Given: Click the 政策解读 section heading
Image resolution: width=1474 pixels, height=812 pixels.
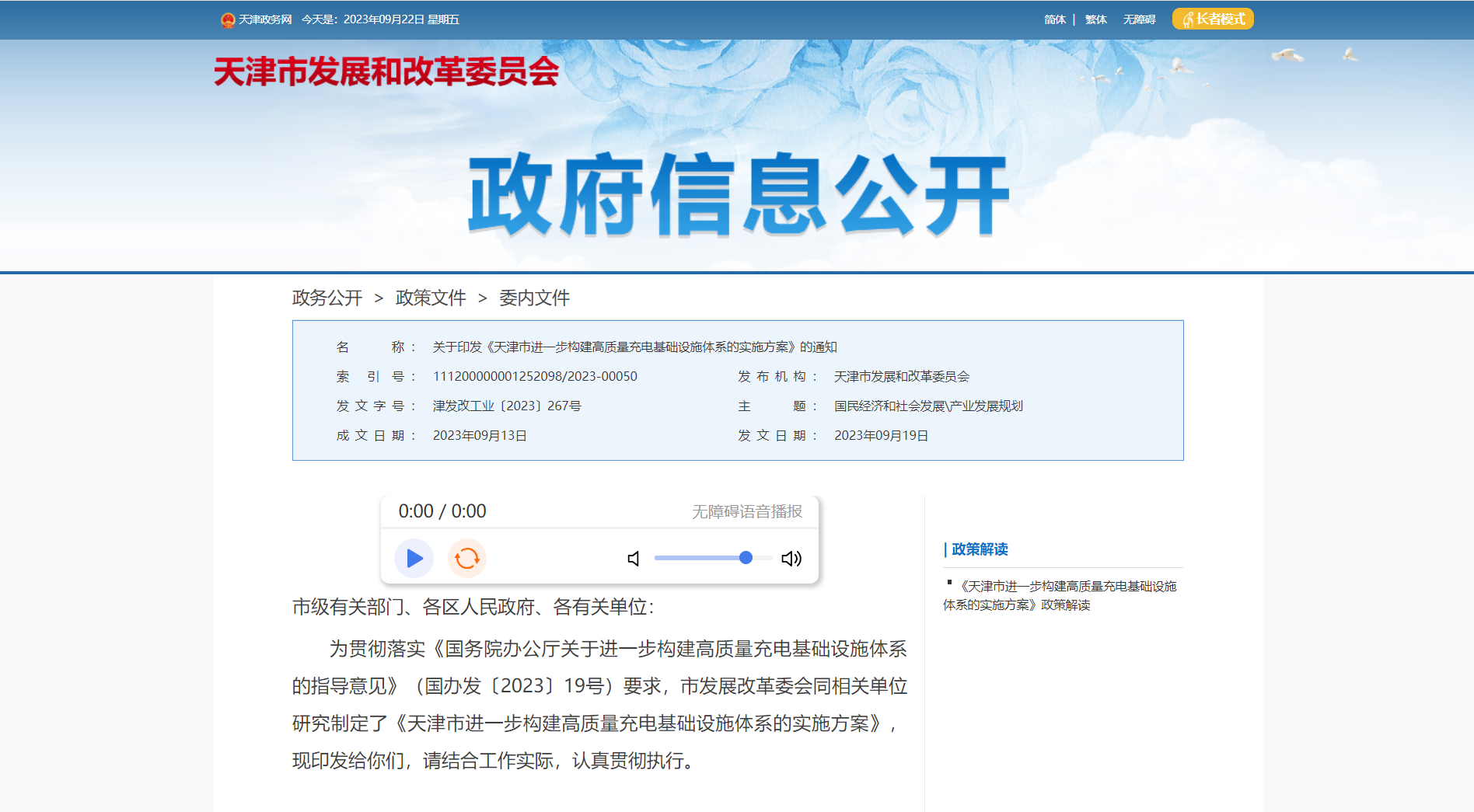Looking at the screenshot, I should click(x=980, y=549).
